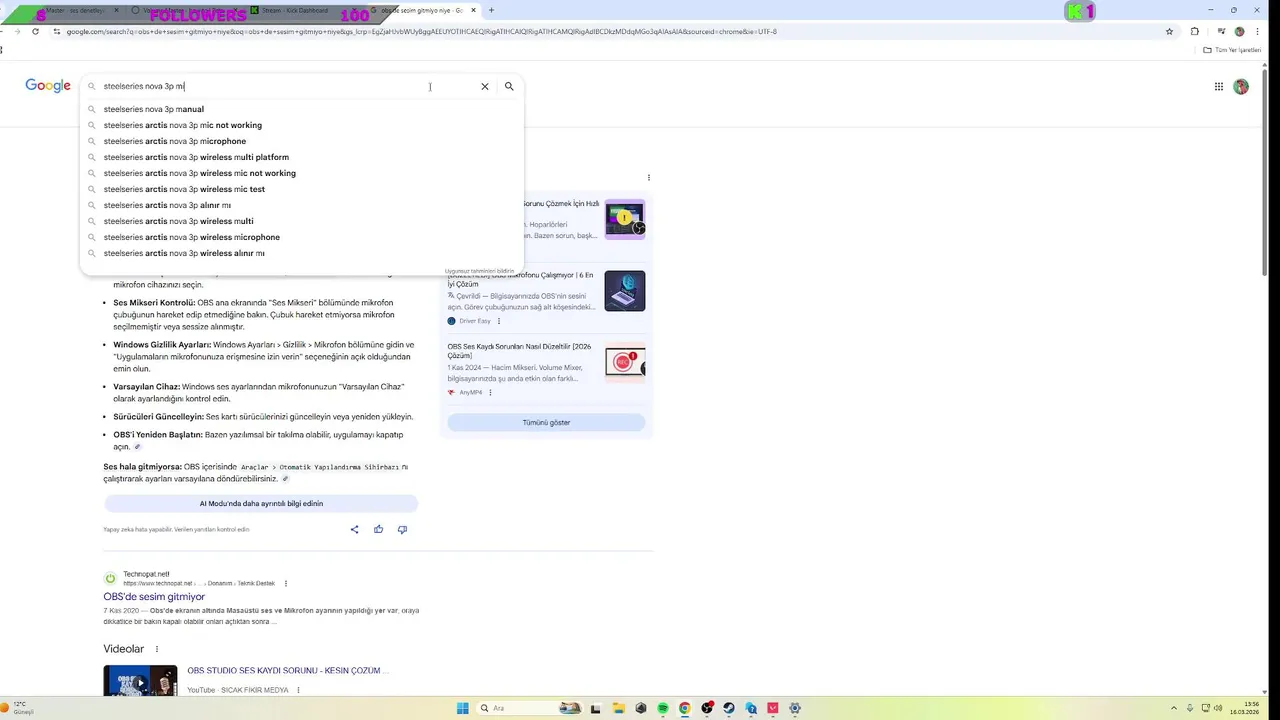
Task: Give thumbs down to AI overview
Action: point(402,529)
